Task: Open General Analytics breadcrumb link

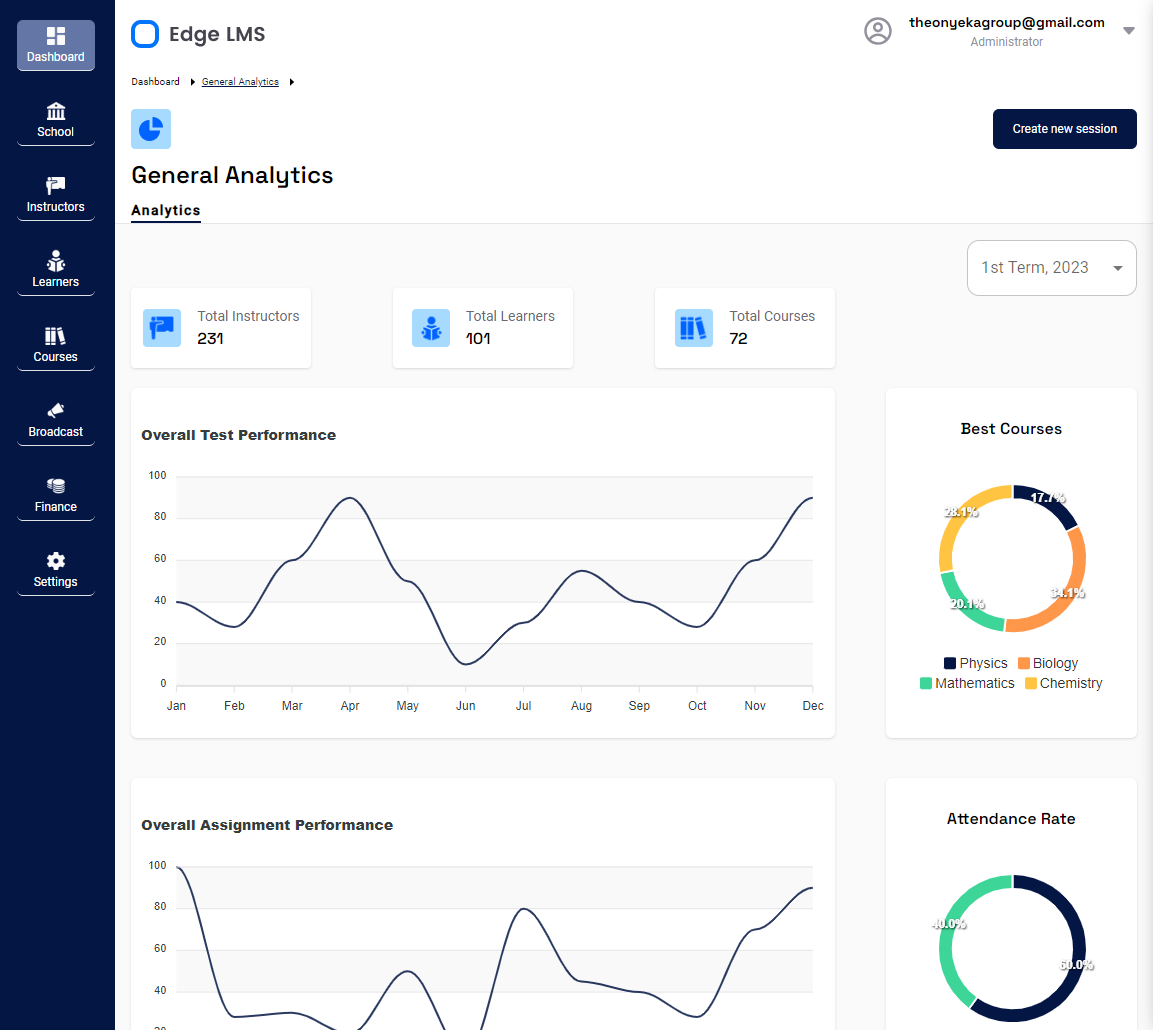Action: point(240,82)
